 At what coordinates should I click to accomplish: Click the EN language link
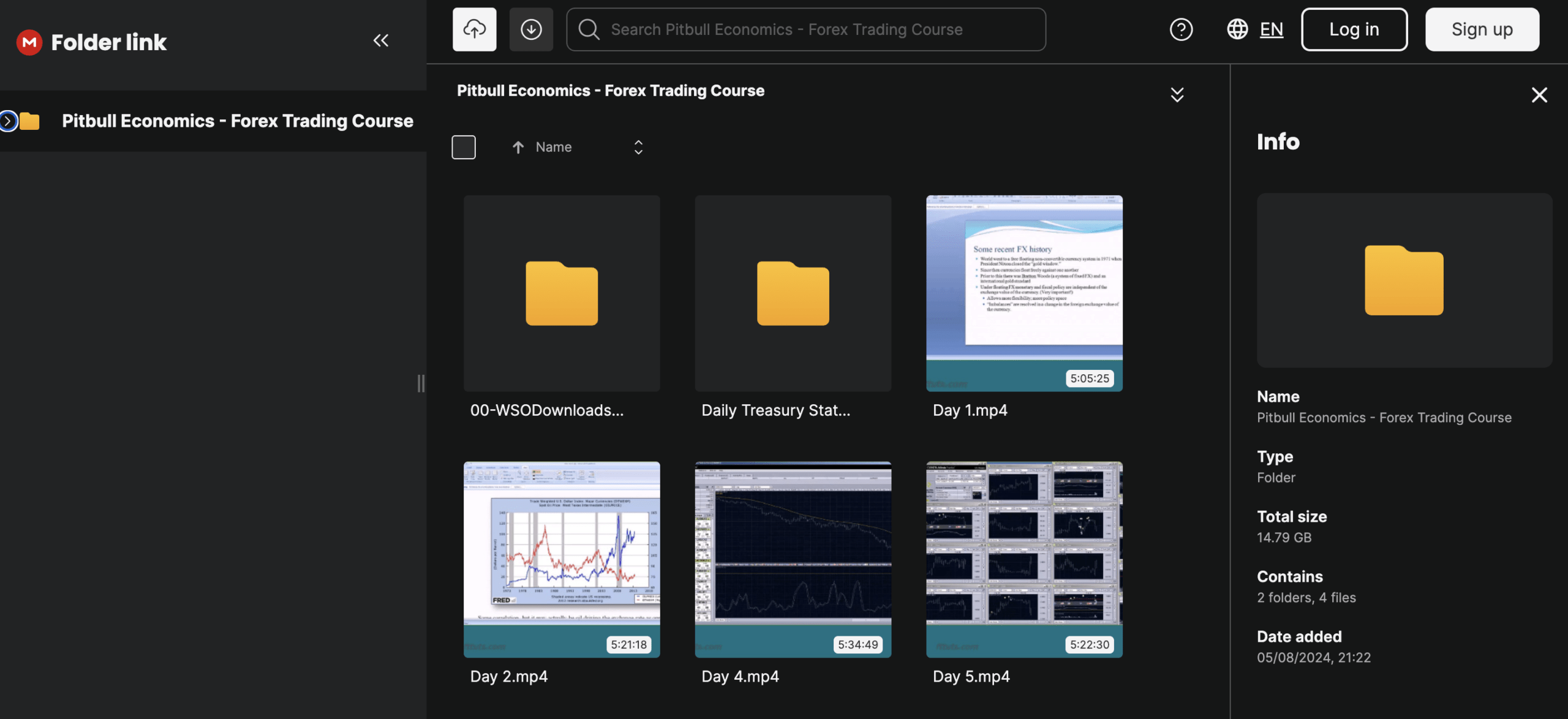click(x=1271, y=29)
